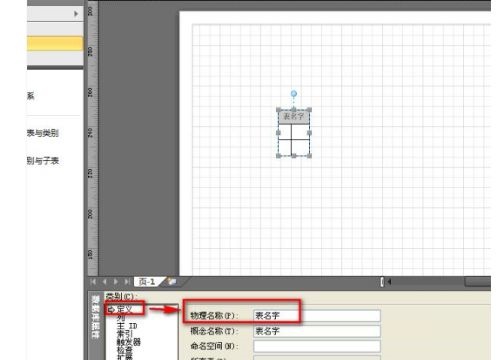
Task: Select the 定义 category
Action: coord(125,309)
